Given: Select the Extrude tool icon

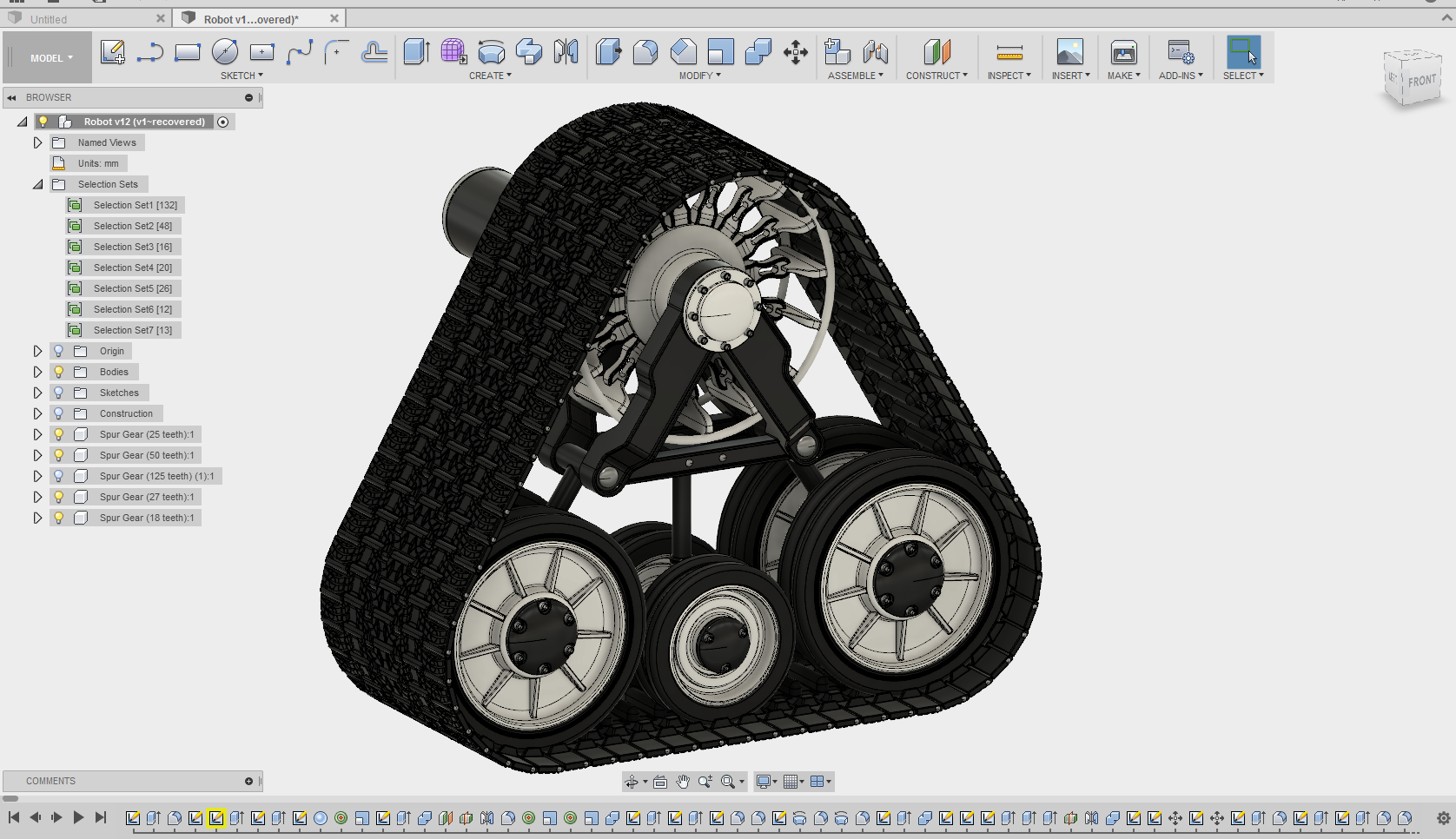Looking at the screenshot, I should click(x=416, y=52).
